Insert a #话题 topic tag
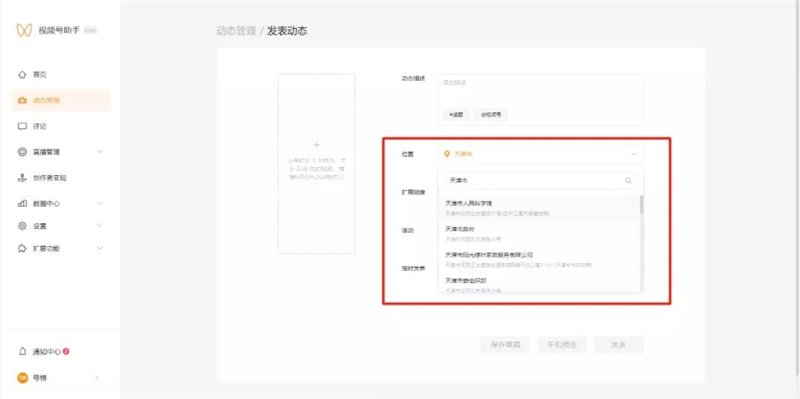 (x=456, y=115)
